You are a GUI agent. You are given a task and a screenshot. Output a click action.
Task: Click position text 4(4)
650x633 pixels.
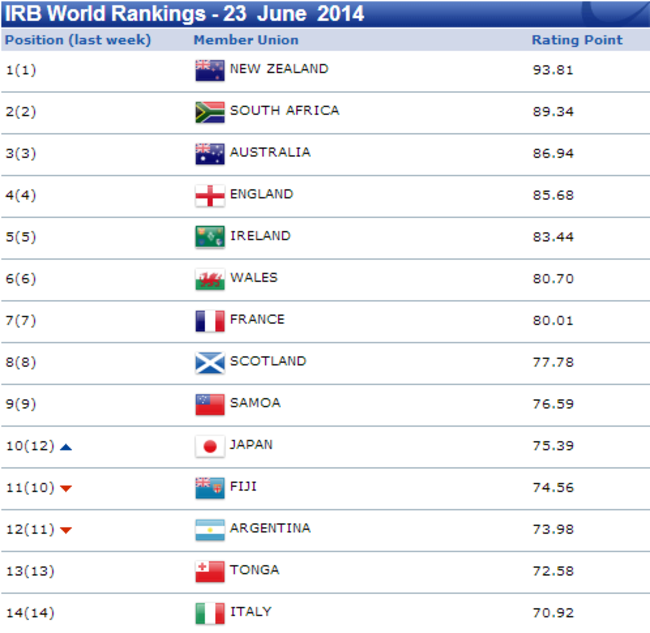(21, 195)
